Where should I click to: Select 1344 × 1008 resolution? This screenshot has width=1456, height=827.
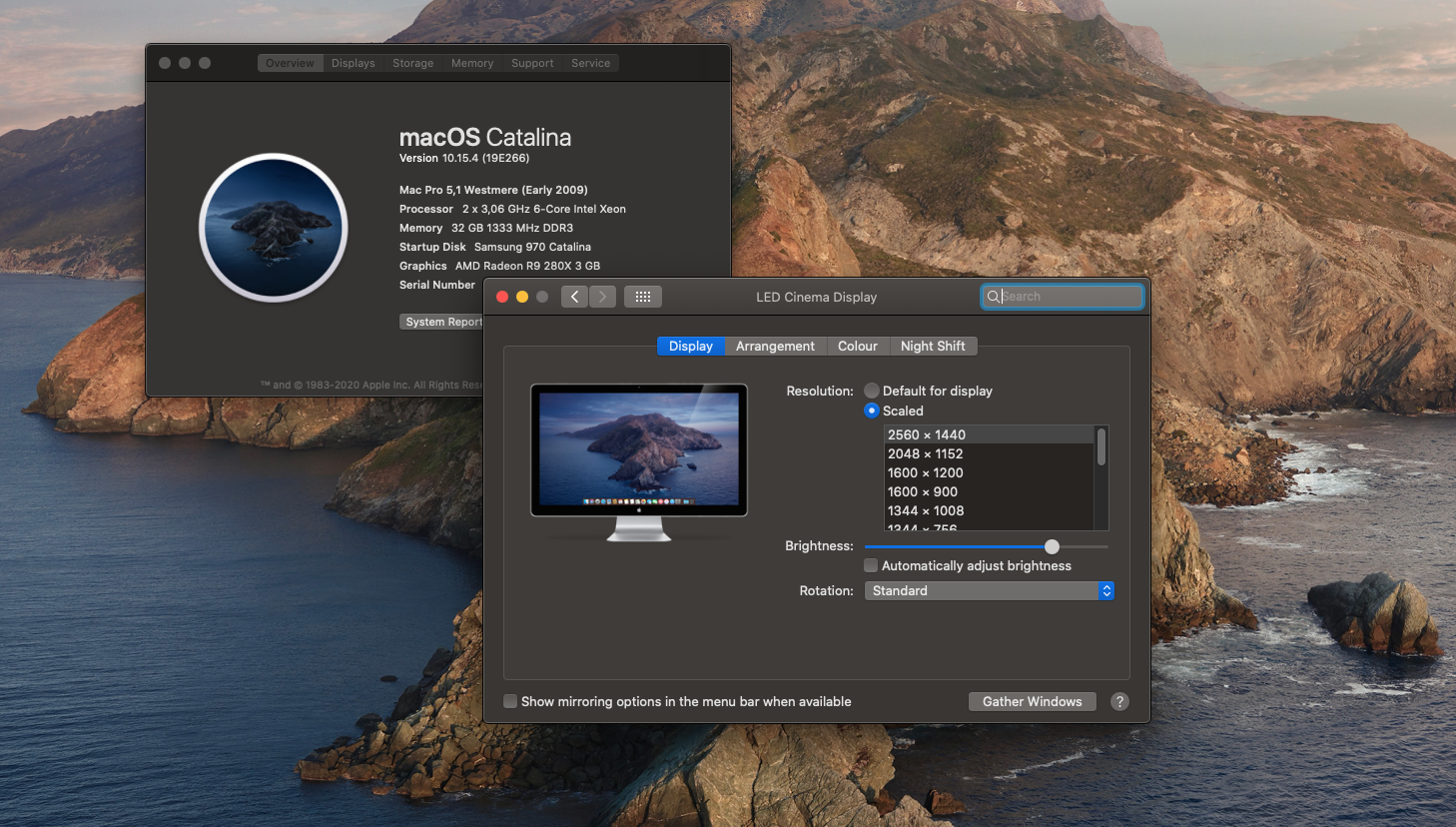pos(989,510)
